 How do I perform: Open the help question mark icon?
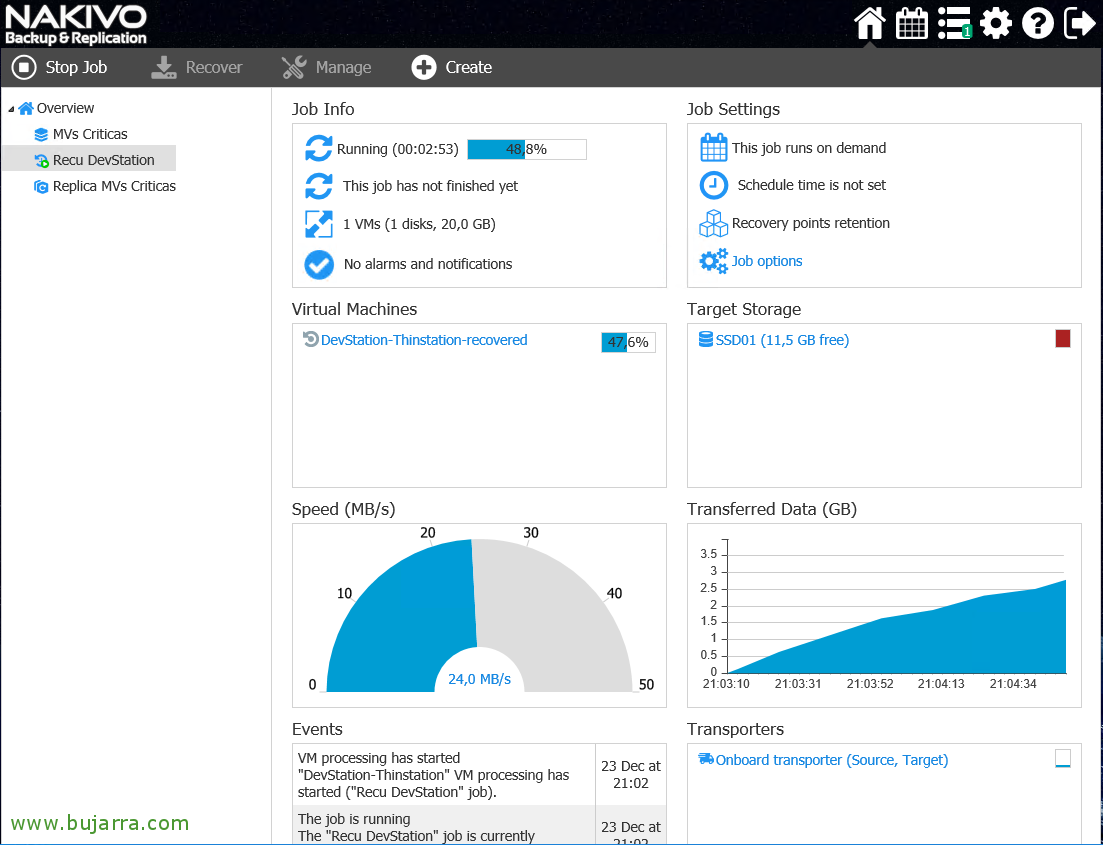(x=1038, y=24)
